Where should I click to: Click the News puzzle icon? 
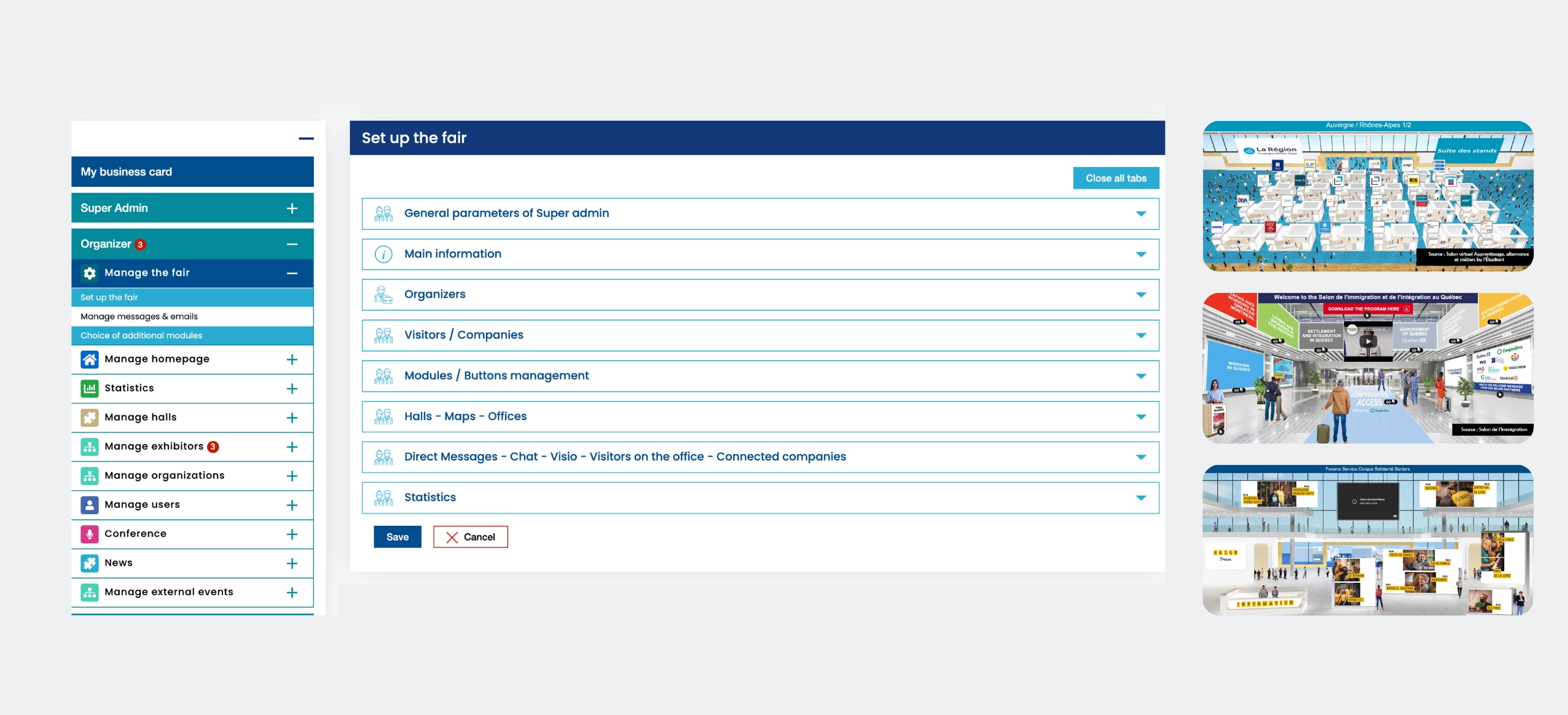(90, 563)
